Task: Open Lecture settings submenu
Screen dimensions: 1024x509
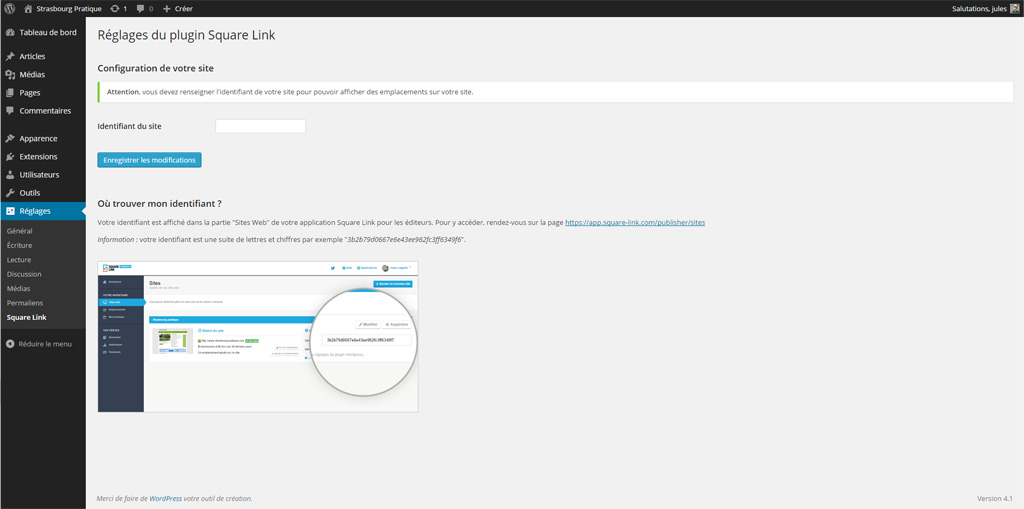Action: pyautogui.click(x=19, y=260)
